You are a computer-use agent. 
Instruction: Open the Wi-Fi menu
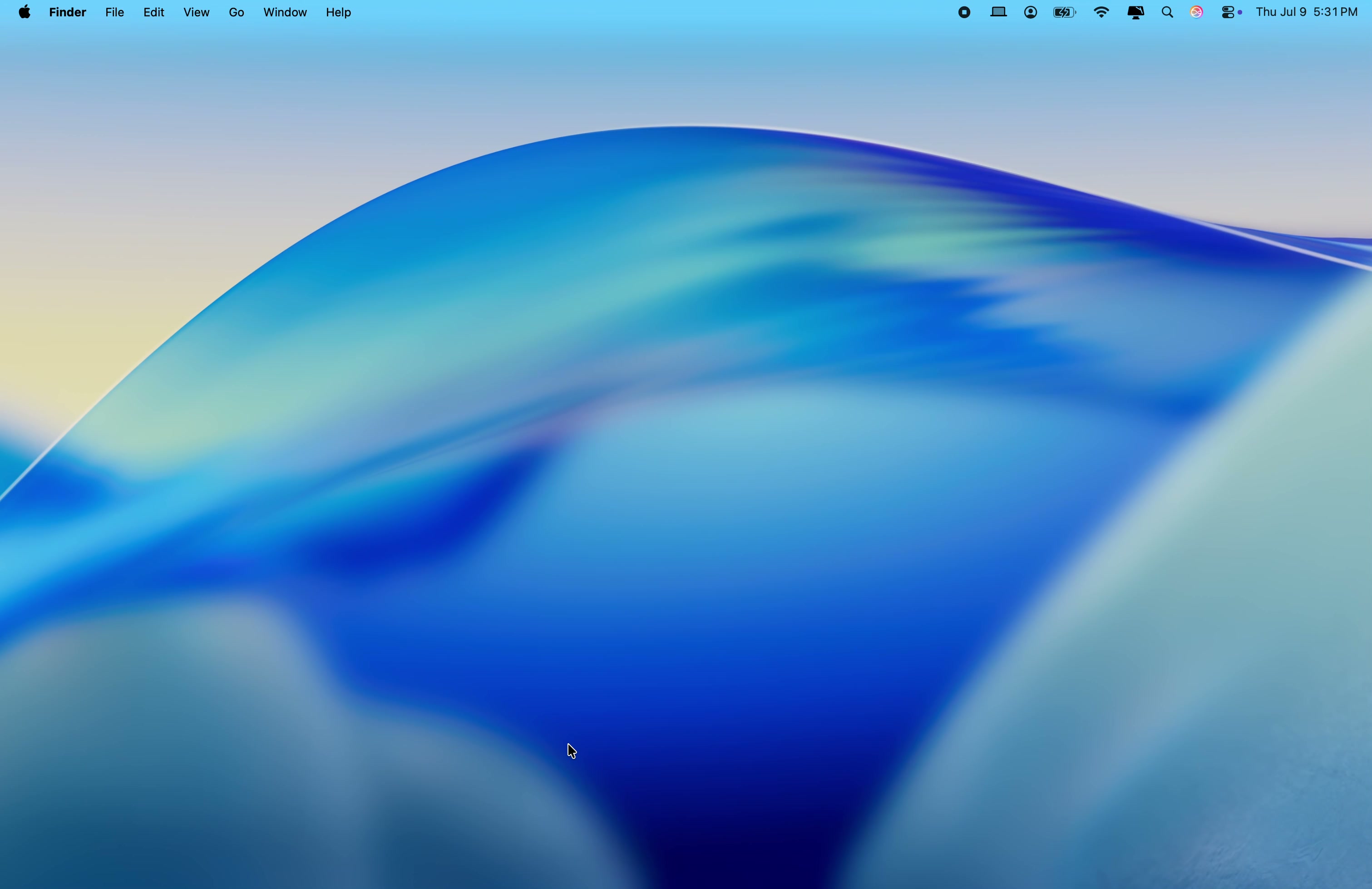[1101, 12]
